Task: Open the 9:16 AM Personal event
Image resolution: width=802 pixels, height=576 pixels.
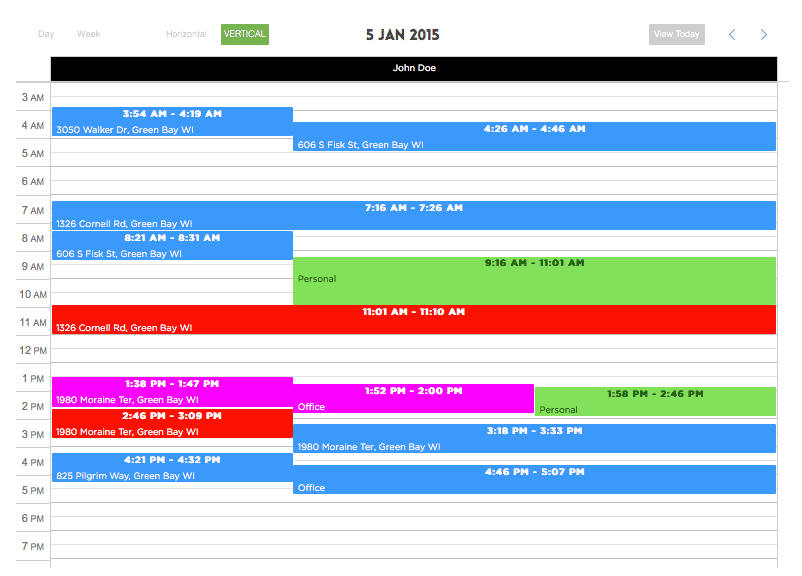Action: pyautogui.click(x=534, y=280)
